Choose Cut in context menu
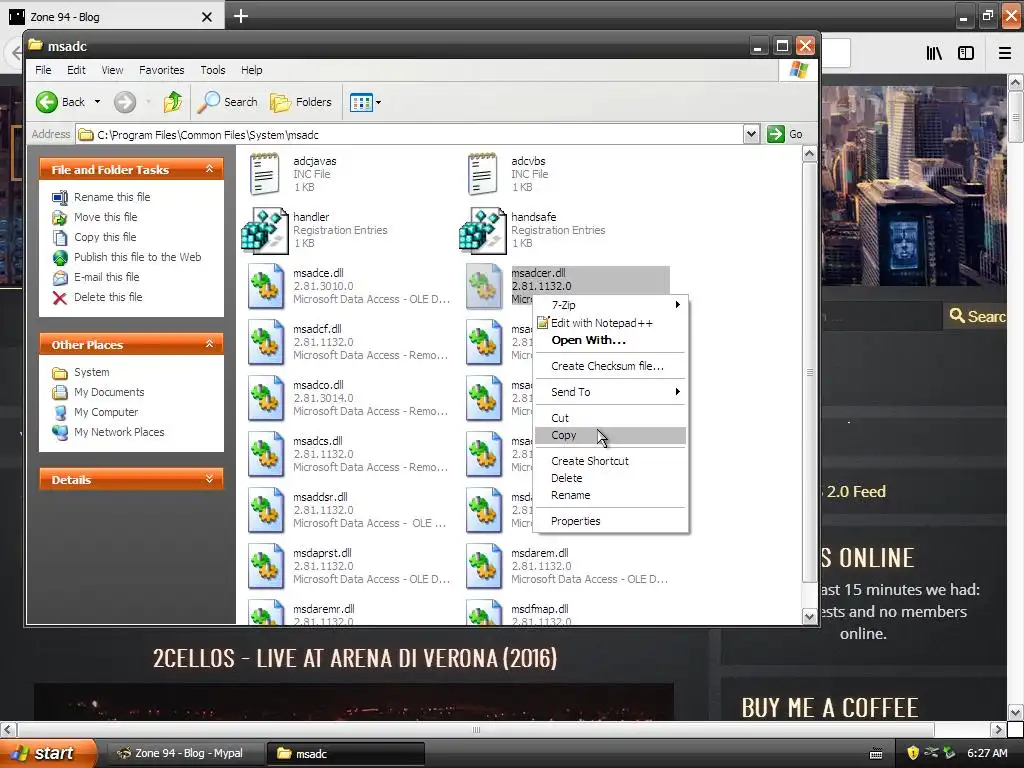This screenshot has height=768, width=1024. click(610, 418)
